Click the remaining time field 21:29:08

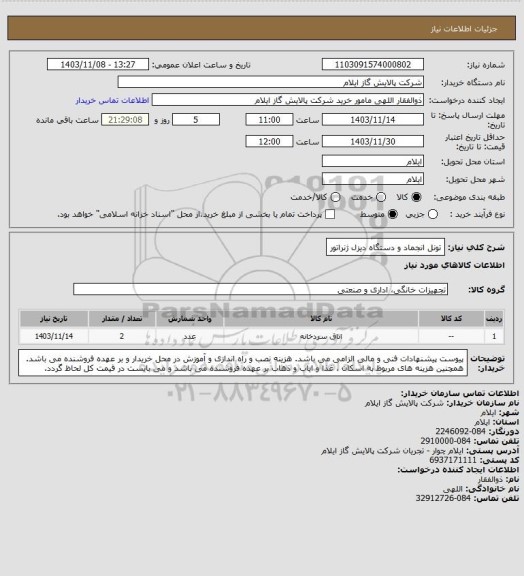[x=125, y=120]
